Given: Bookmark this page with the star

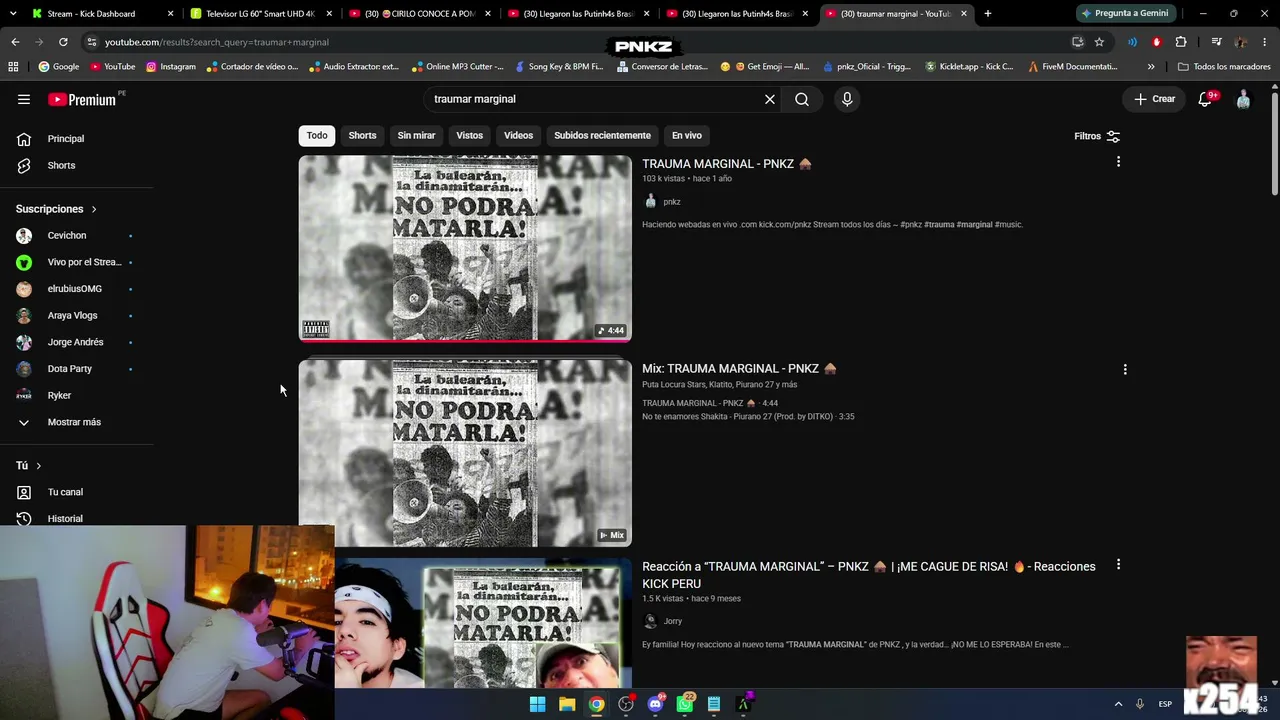Looking at the screenshot, I should pos(1099,42).
